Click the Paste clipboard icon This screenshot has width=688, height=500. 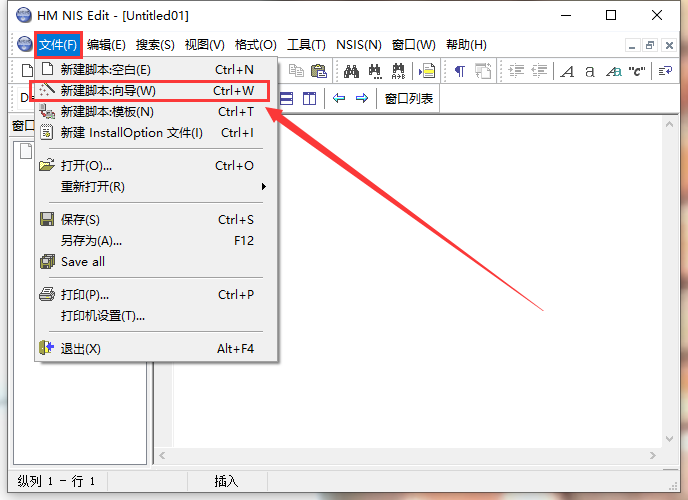click(319, 71)
